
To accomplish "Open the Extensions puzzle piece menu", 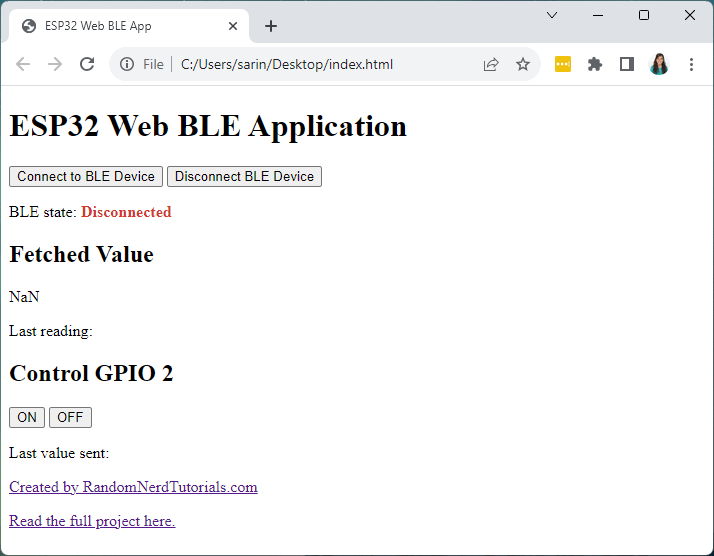I will 595,64.
